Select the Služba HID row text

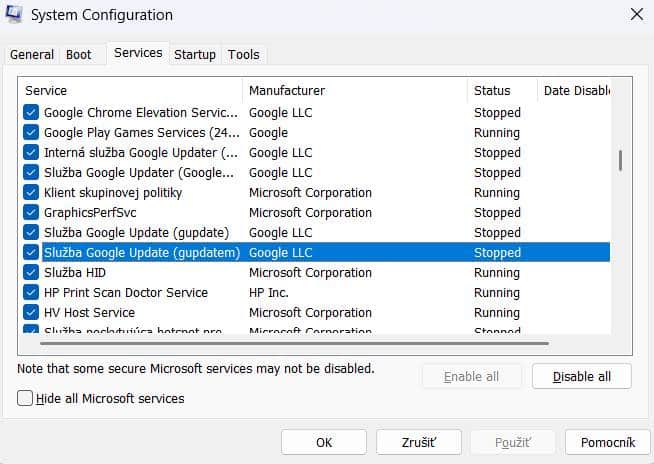click(x=75, y=272)
